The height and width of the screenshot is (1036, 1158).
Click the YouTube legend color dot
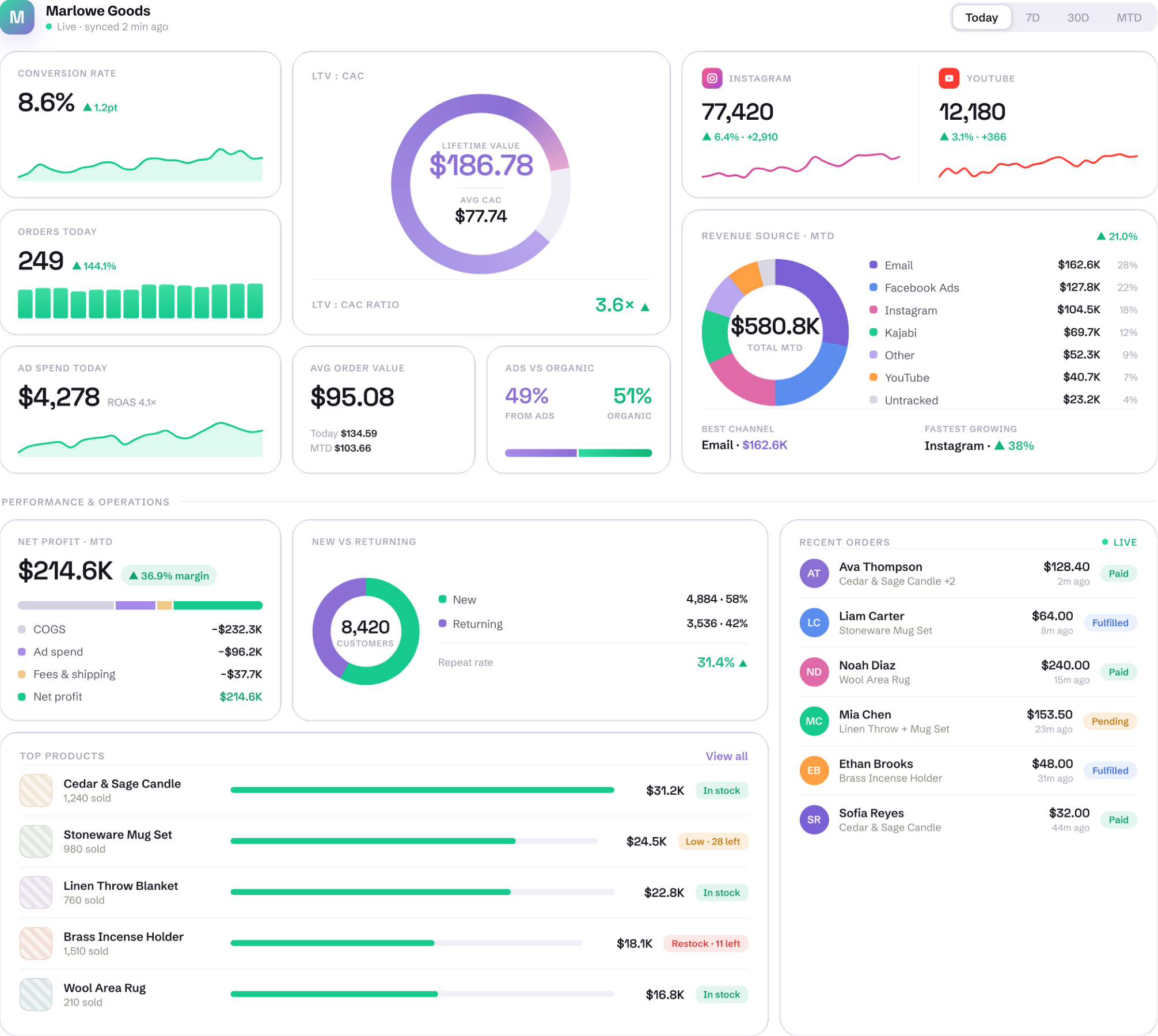tap(873, 377)
